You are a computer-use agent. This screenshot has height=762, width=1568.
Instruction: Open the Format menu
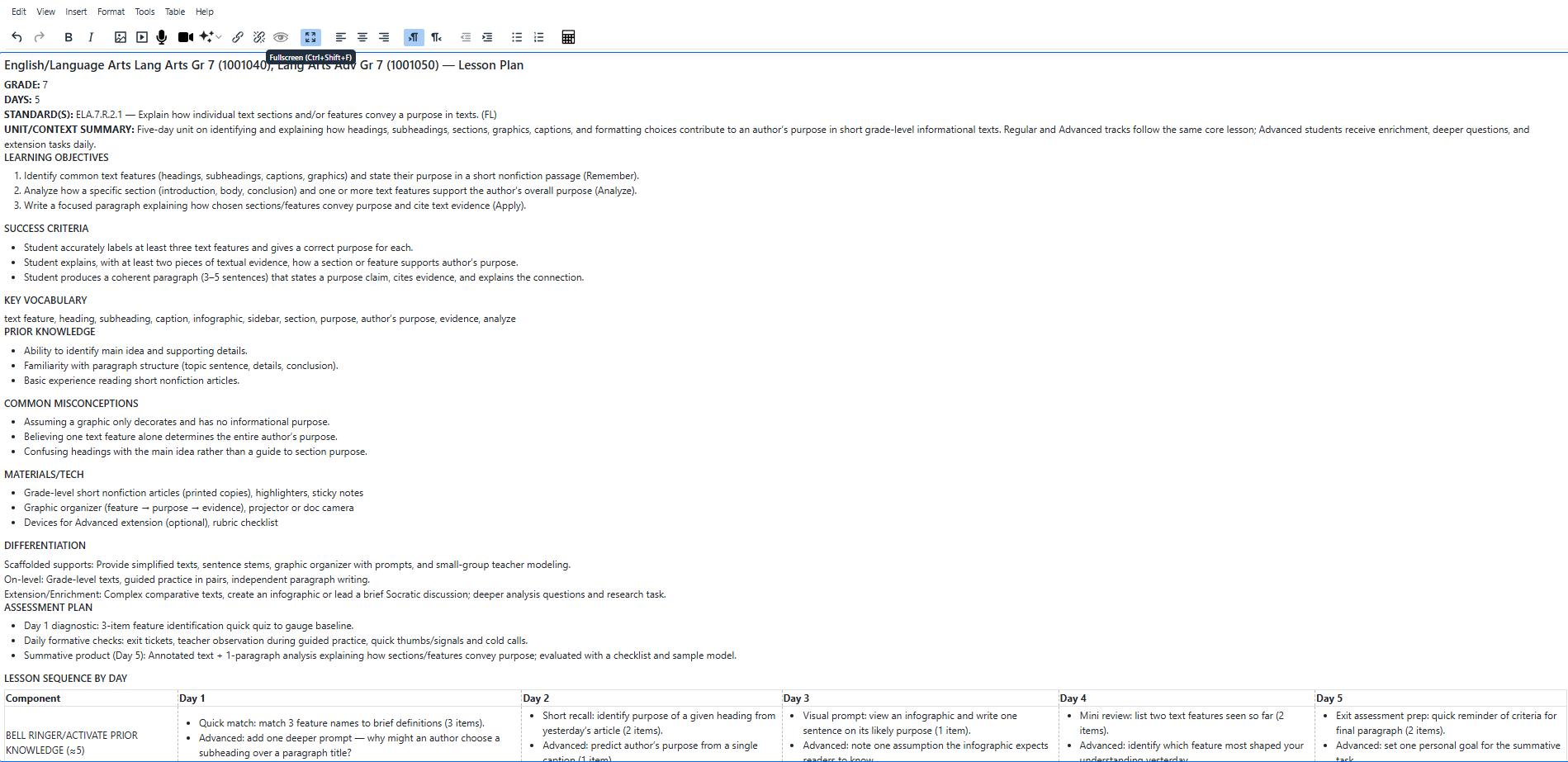[x=111, y=11]
